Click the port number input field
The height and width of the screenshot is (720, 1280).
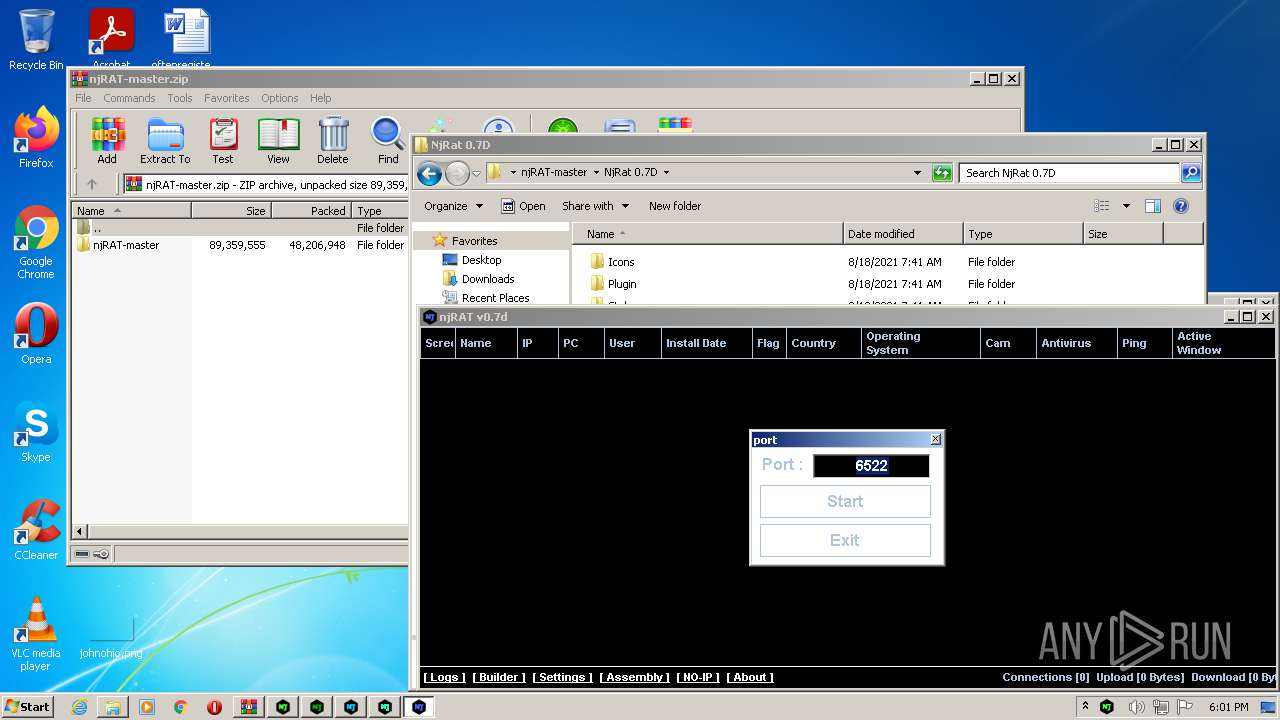871,466
